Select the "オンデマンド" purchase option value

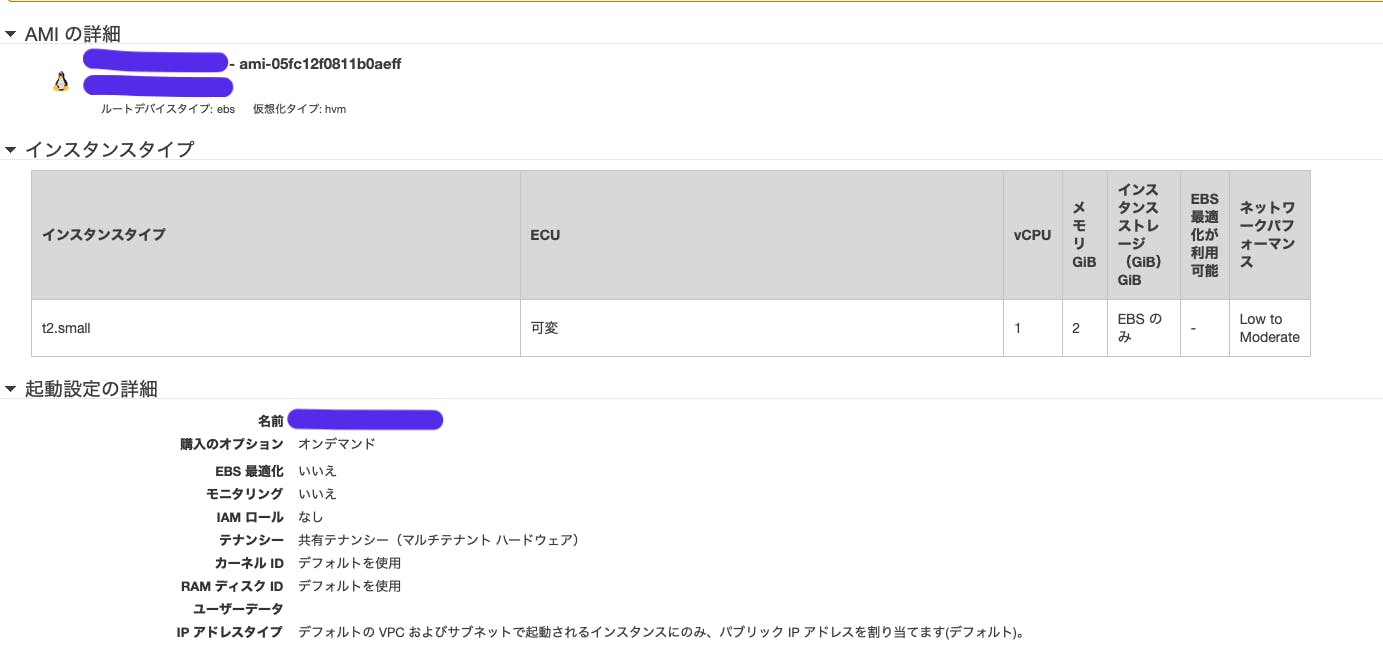(335, 443)
